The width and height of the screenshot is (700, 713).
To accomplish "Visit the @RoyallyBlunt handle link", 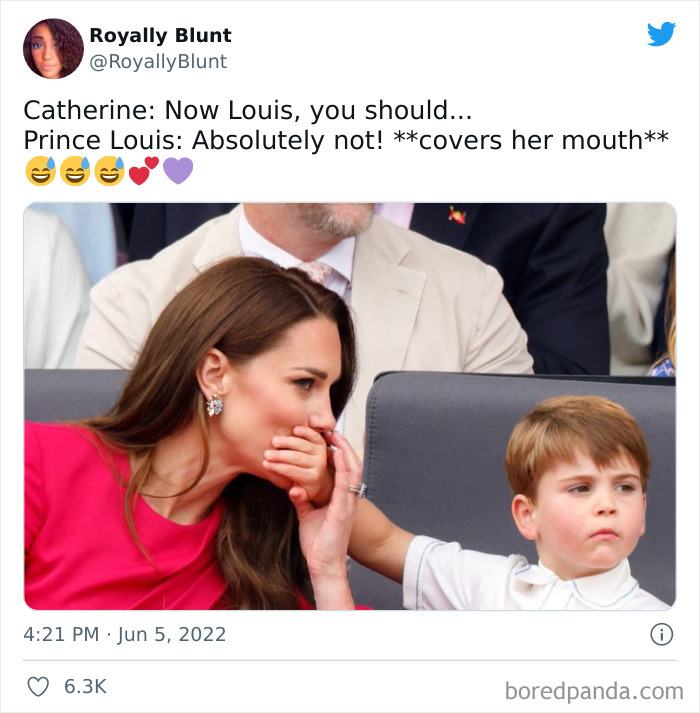I will coord(158,61).
